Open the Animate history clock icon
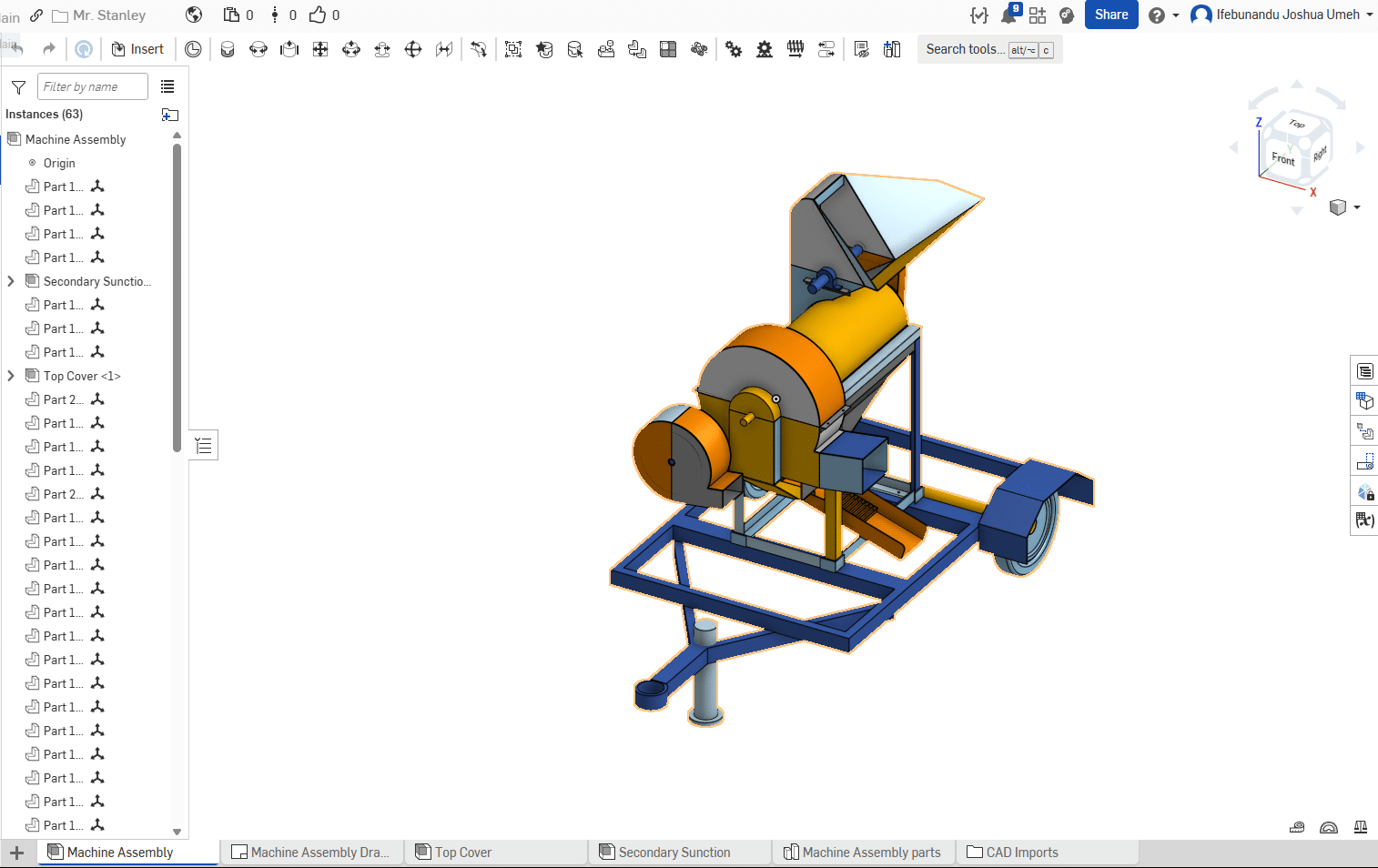 click(x=193, y=49)
